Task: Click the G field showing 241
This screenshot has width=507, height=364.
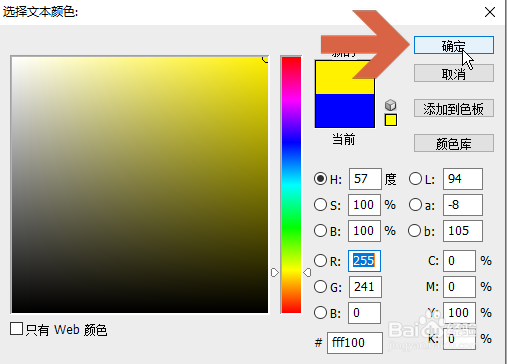Action: coord(365,287)
